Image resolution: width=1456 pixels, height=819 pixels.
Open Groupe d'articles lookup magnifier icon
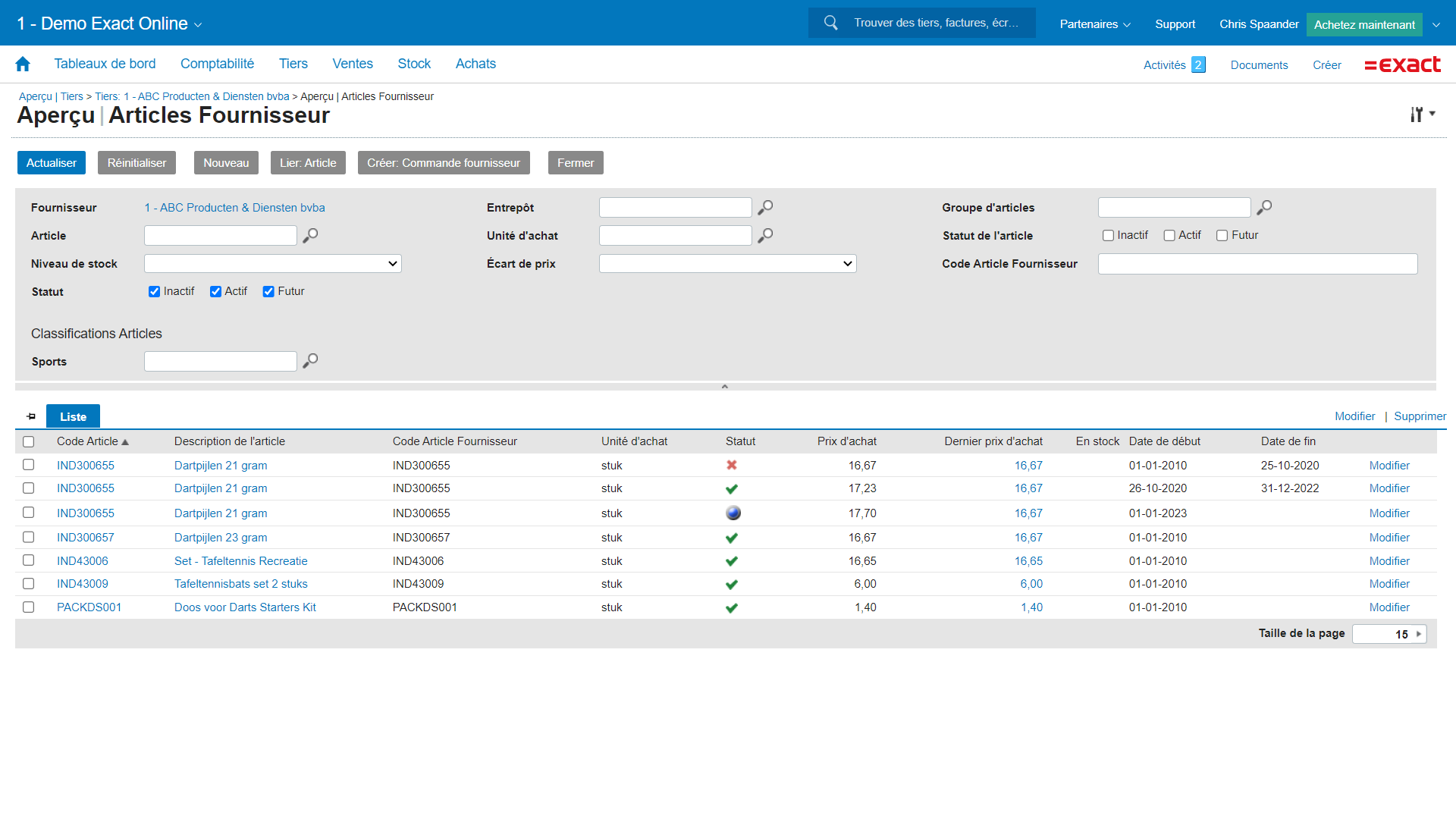pos(1264,208)
